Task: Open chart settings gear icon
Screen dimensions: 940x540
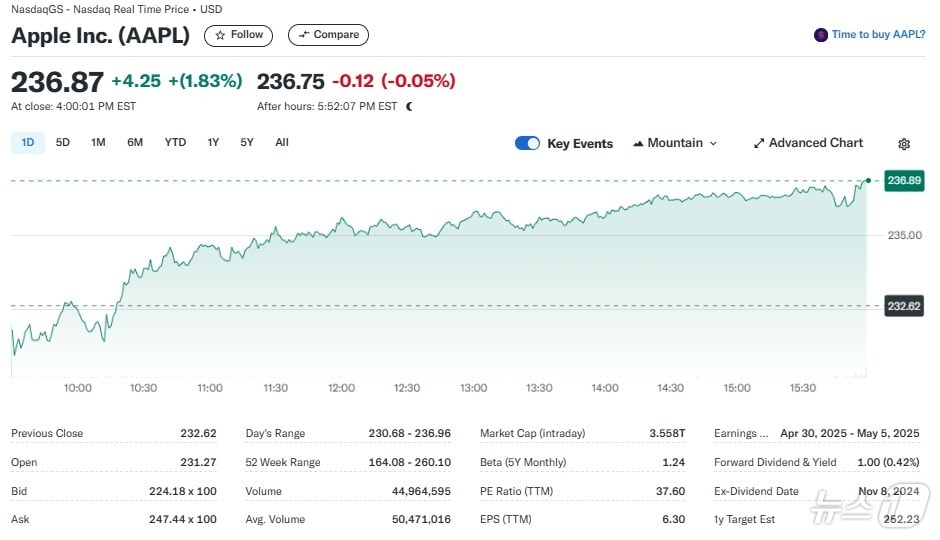Action: [x=904, y=144]
